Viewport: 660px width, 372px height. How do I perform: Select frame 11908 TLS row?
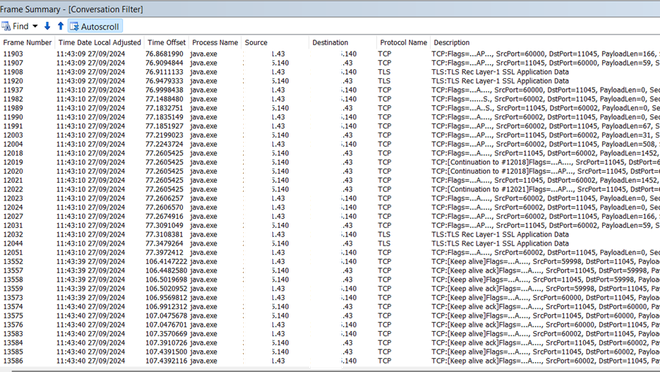330,72
